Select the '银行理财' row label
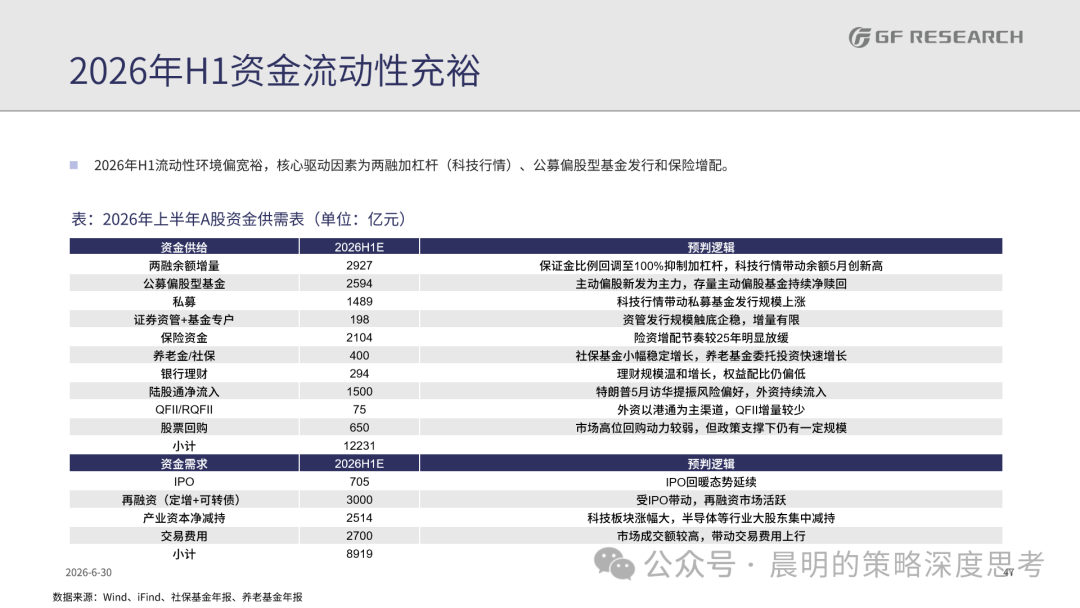The width and height of the screenshot is (1080, 608). pyautogui.click(x=184, y=373)
